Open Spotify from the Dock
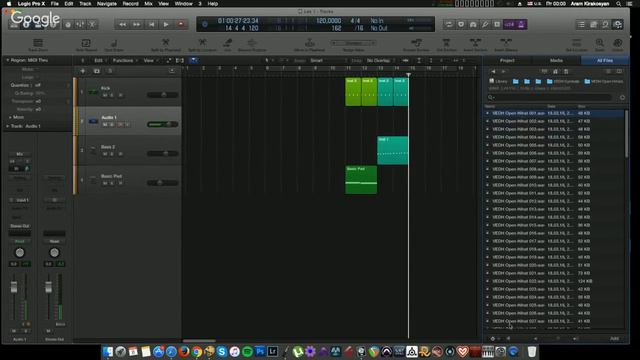 coord(247,351)
